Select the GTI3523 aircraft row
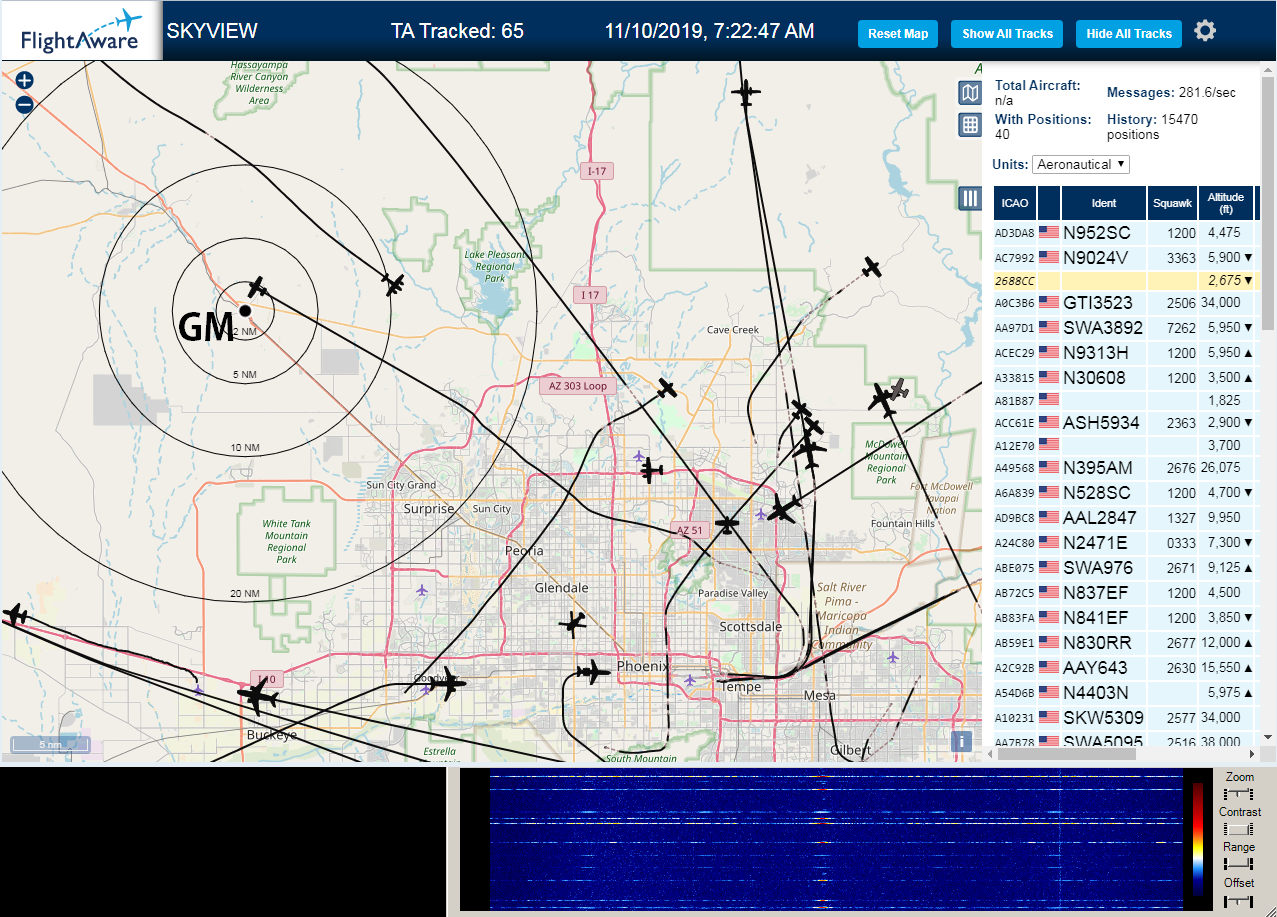This screenshot has height=917, width=1277. click(1125, 303)
